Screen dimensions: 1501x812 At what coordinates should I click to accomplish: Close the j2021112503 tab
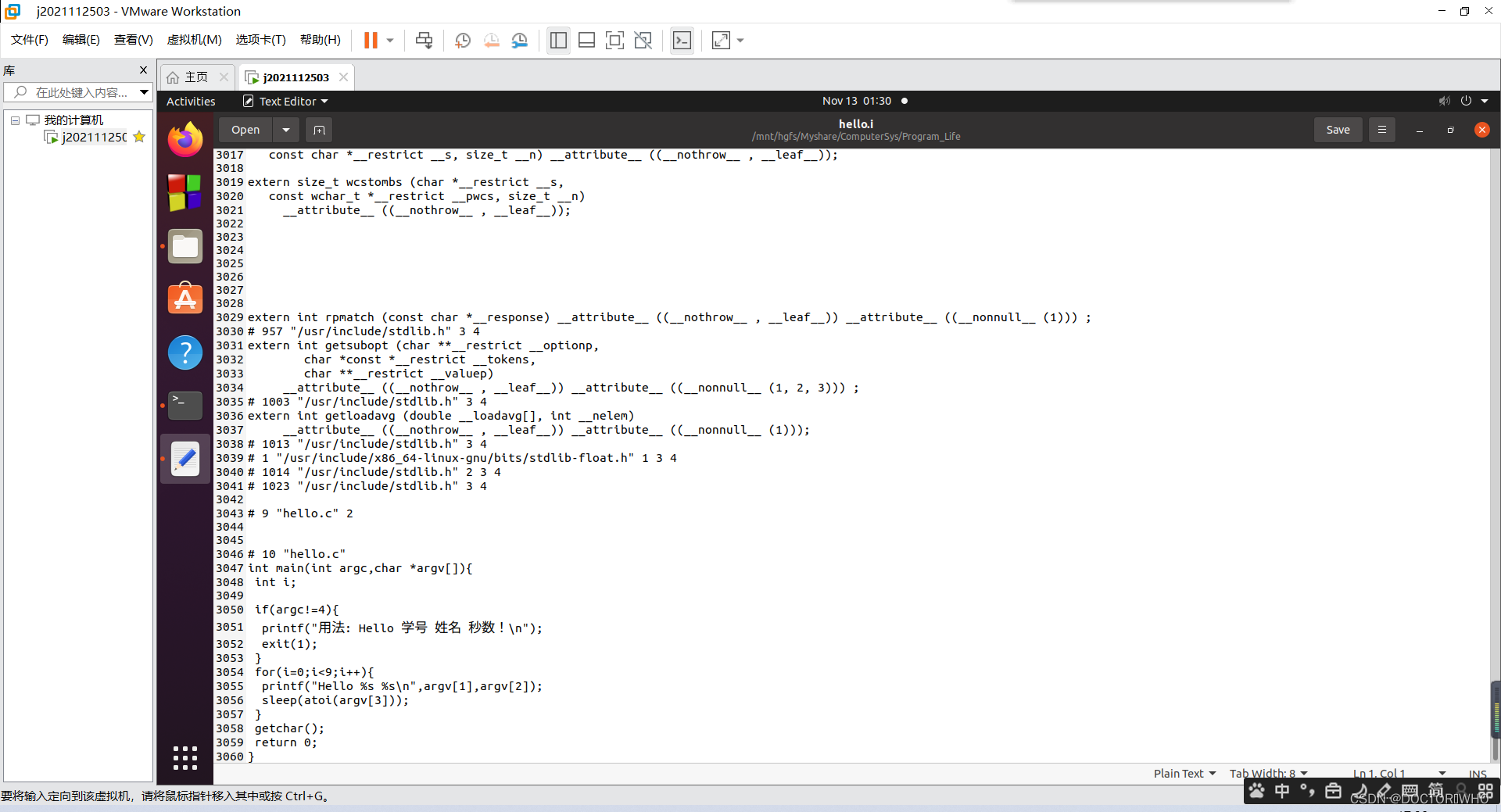pyautogui.click(x=343, y=77)
